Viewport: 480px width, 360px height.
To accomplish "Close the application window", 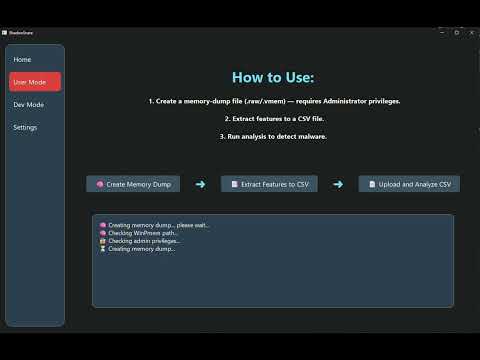I will tap(472, 33).
